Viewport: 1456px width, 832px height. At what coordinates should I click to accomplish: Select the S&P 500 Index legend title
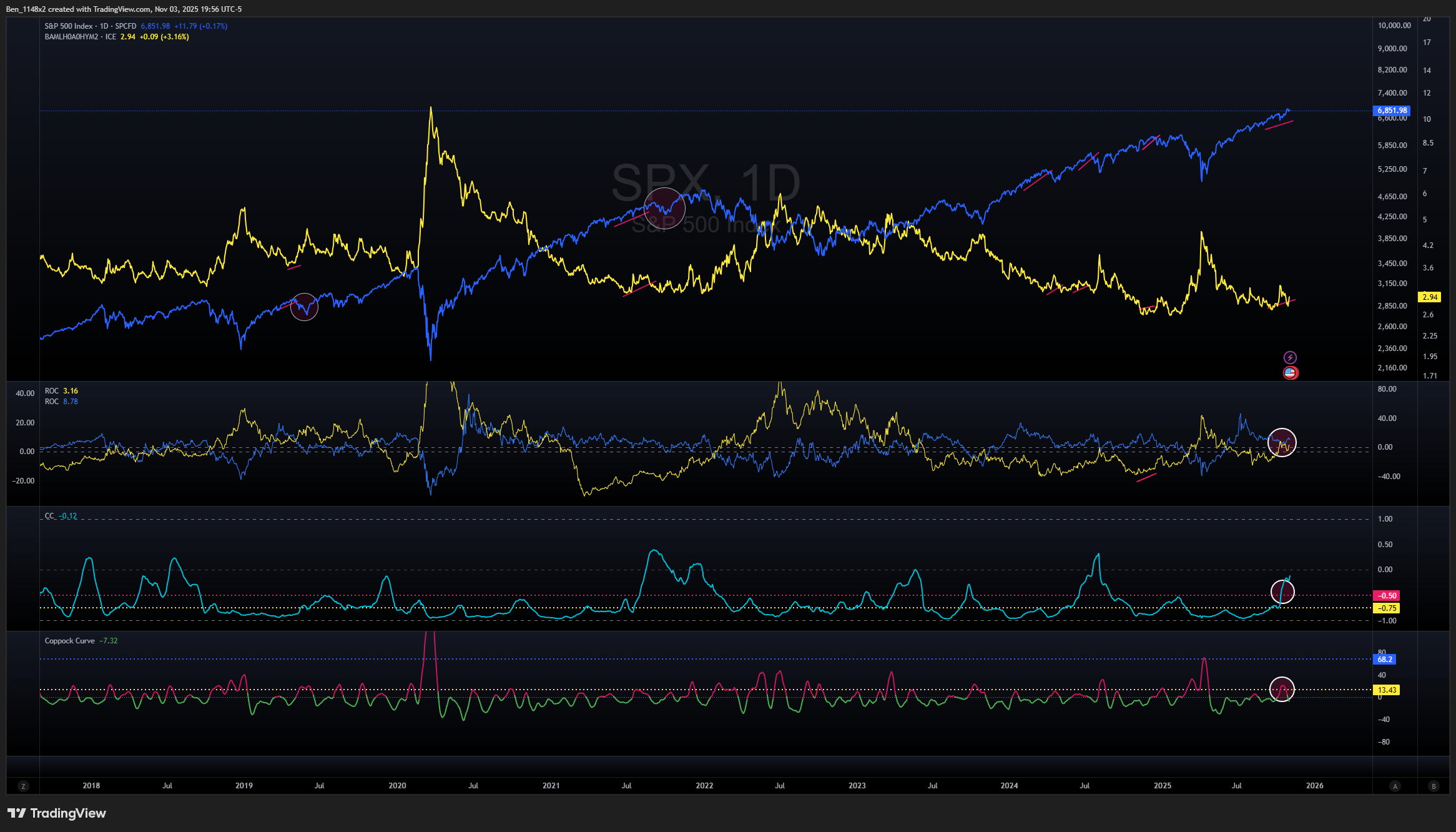coord(69,26)
